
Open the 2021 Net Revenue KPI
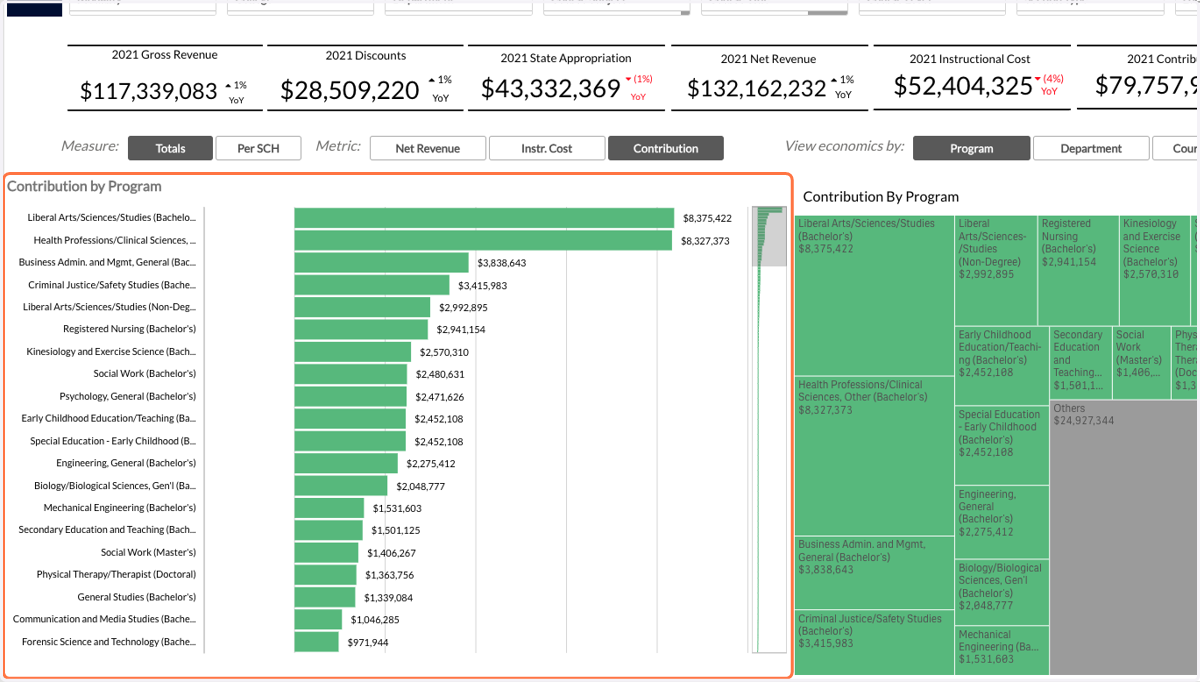tap(768, 78)
